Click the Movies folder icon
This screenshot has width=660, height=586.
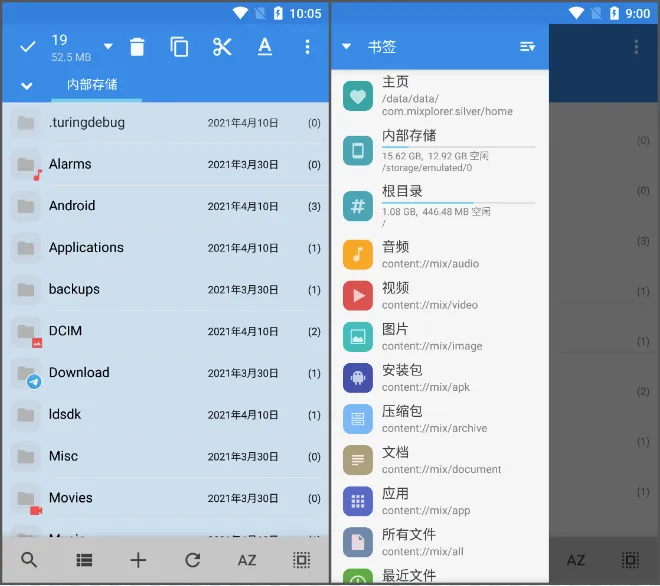26,498
